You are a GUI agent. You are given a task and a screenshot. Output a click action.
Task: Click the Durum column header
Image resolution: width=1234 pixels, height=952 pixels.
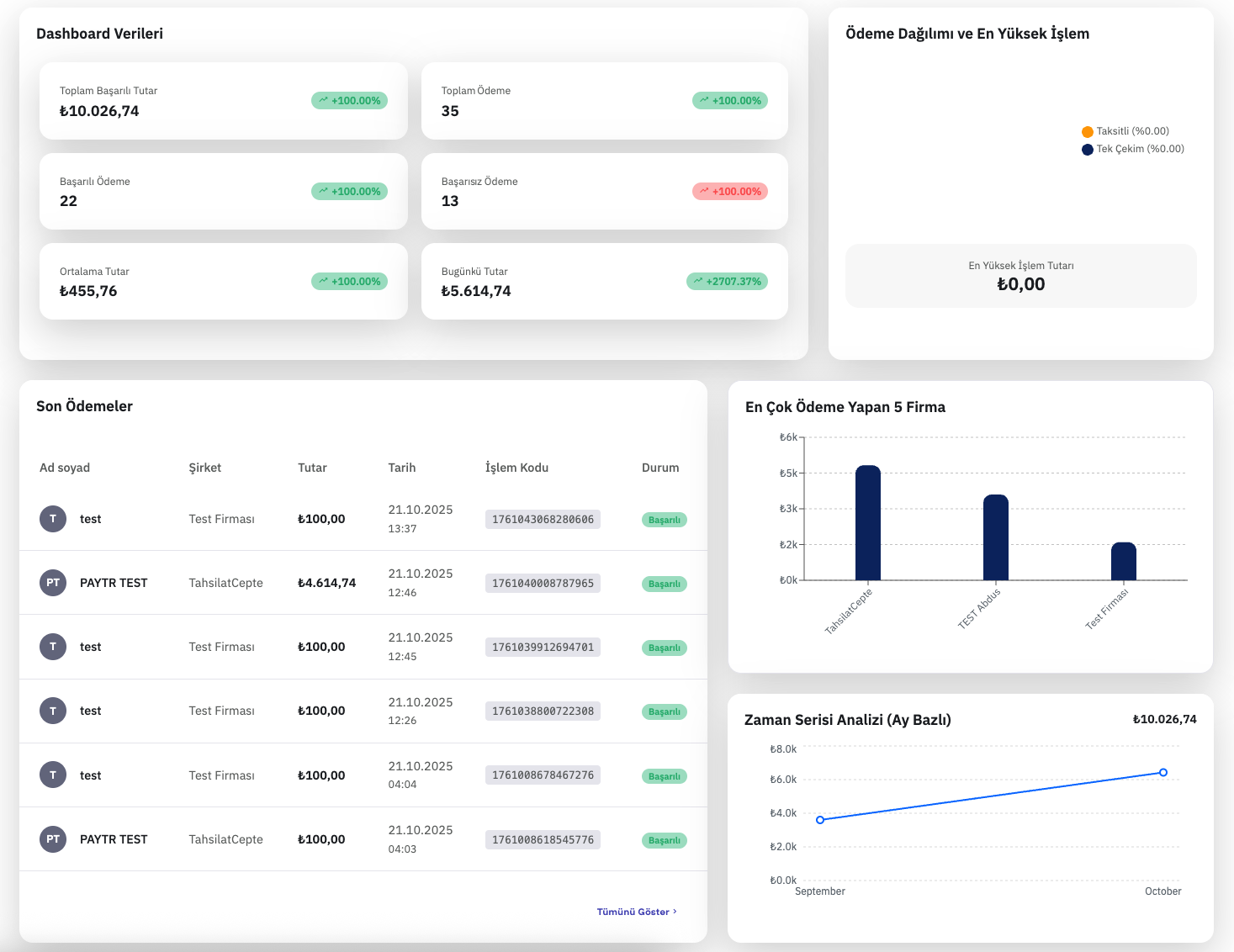pos(659,468)
